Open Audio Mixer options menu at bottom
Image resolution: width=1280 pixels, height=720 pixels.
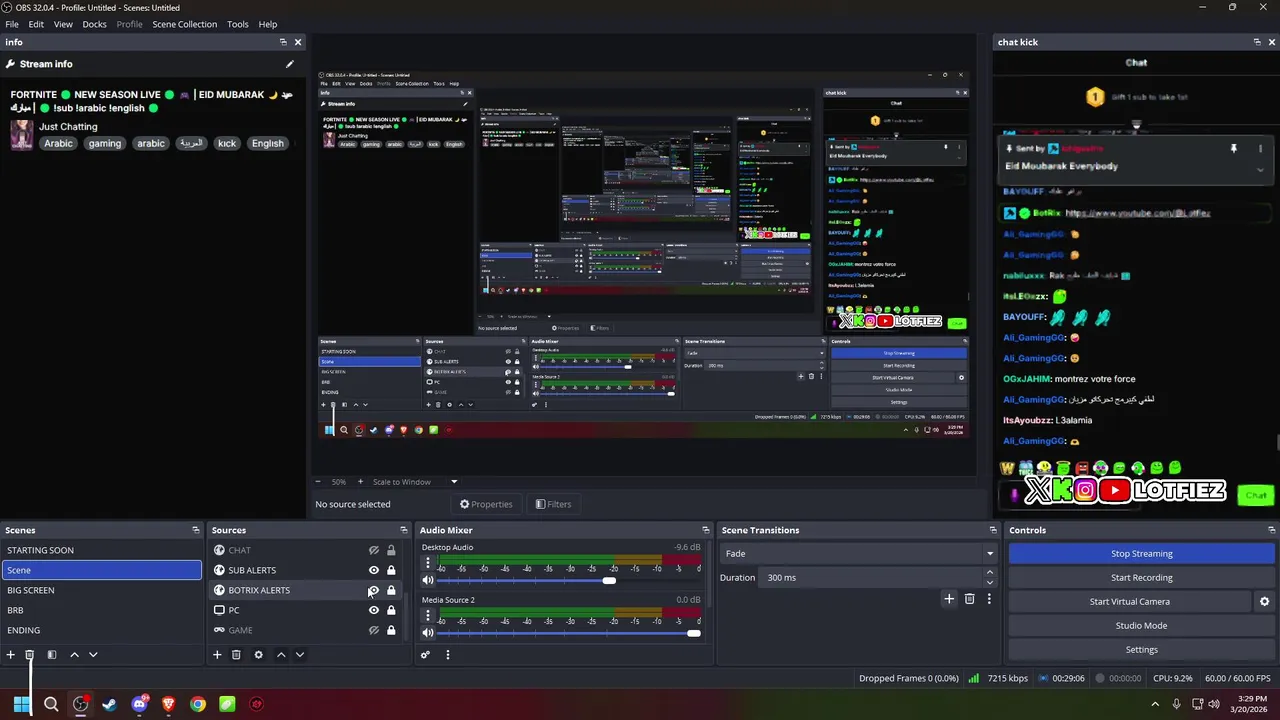[x=448, y=655]
